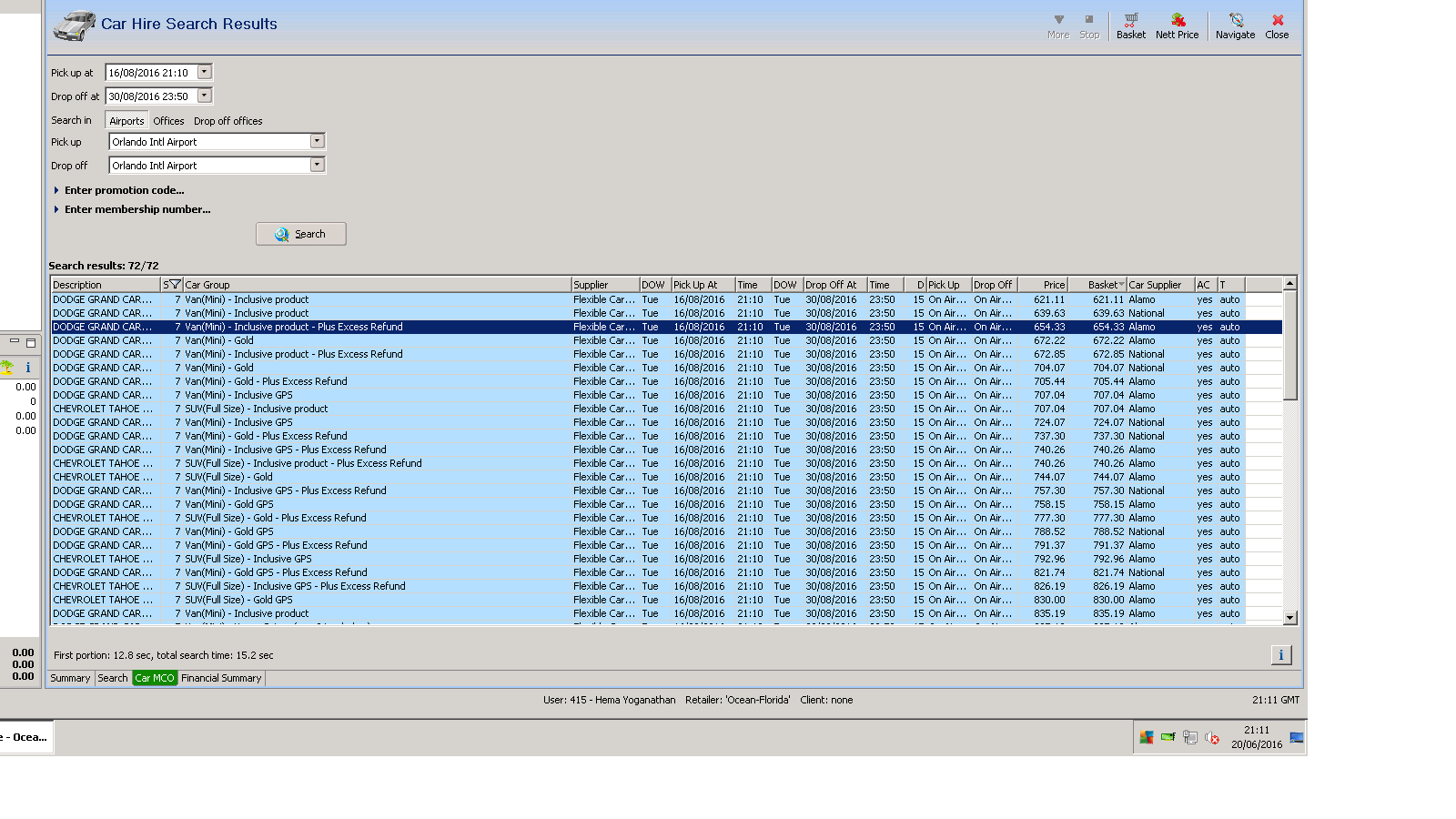Click the results list scroll up arrow
The width and height of the screenshot is (1456, 819).
tap(1289, 284)
